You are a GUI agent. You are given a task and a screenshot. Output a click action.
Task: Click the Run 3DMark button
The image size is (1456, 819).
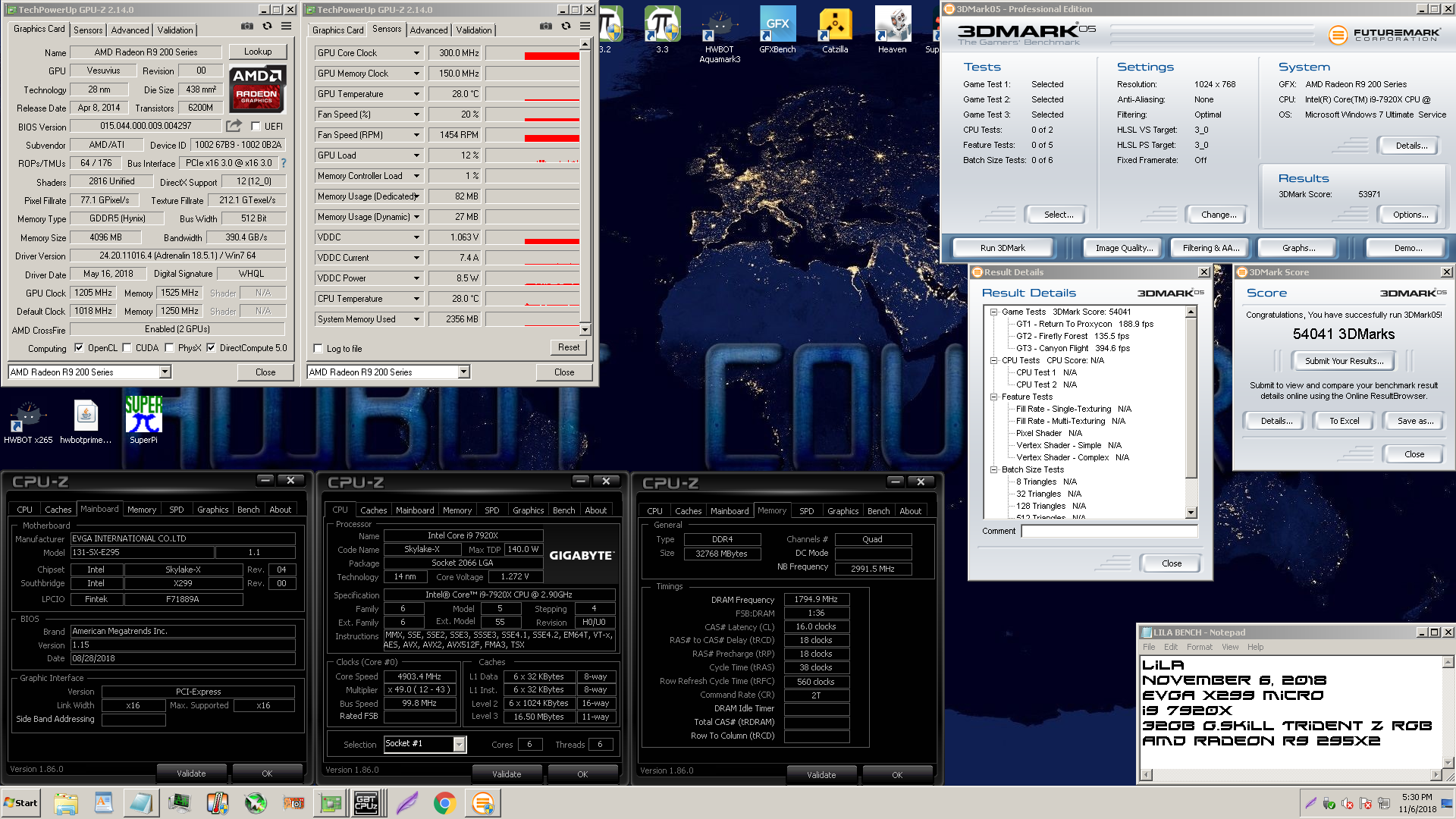(1003, 248)
